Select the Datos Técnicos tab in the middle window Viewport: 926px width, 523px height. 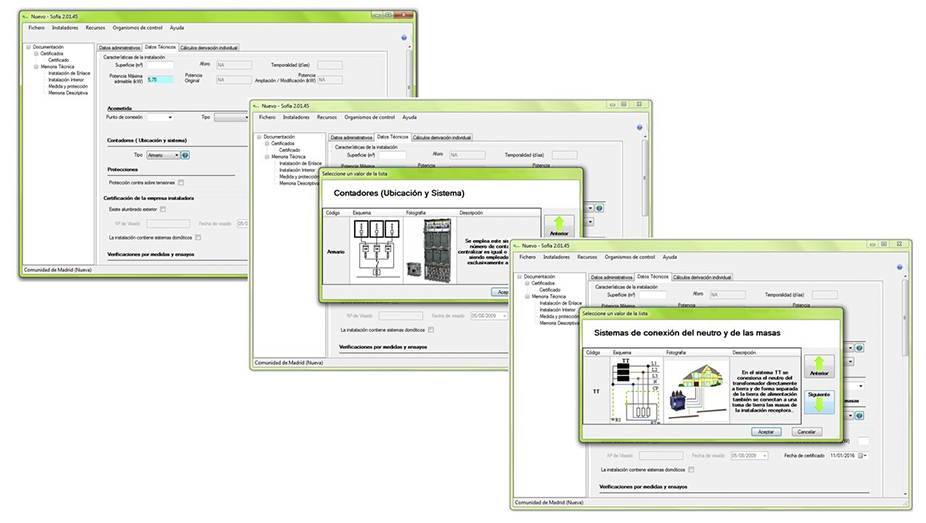click(392, 137)
